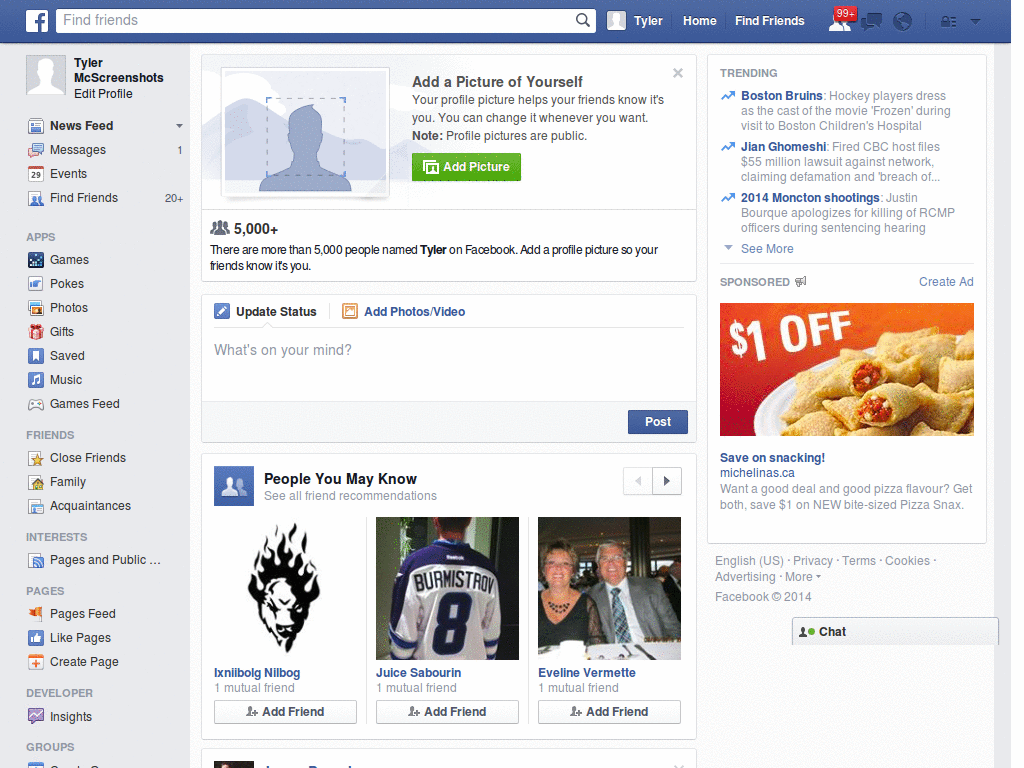Image resolution: width=1024 pixels, height=768 pixels.
Task: Open the Terms footer link
Action: 859,561
